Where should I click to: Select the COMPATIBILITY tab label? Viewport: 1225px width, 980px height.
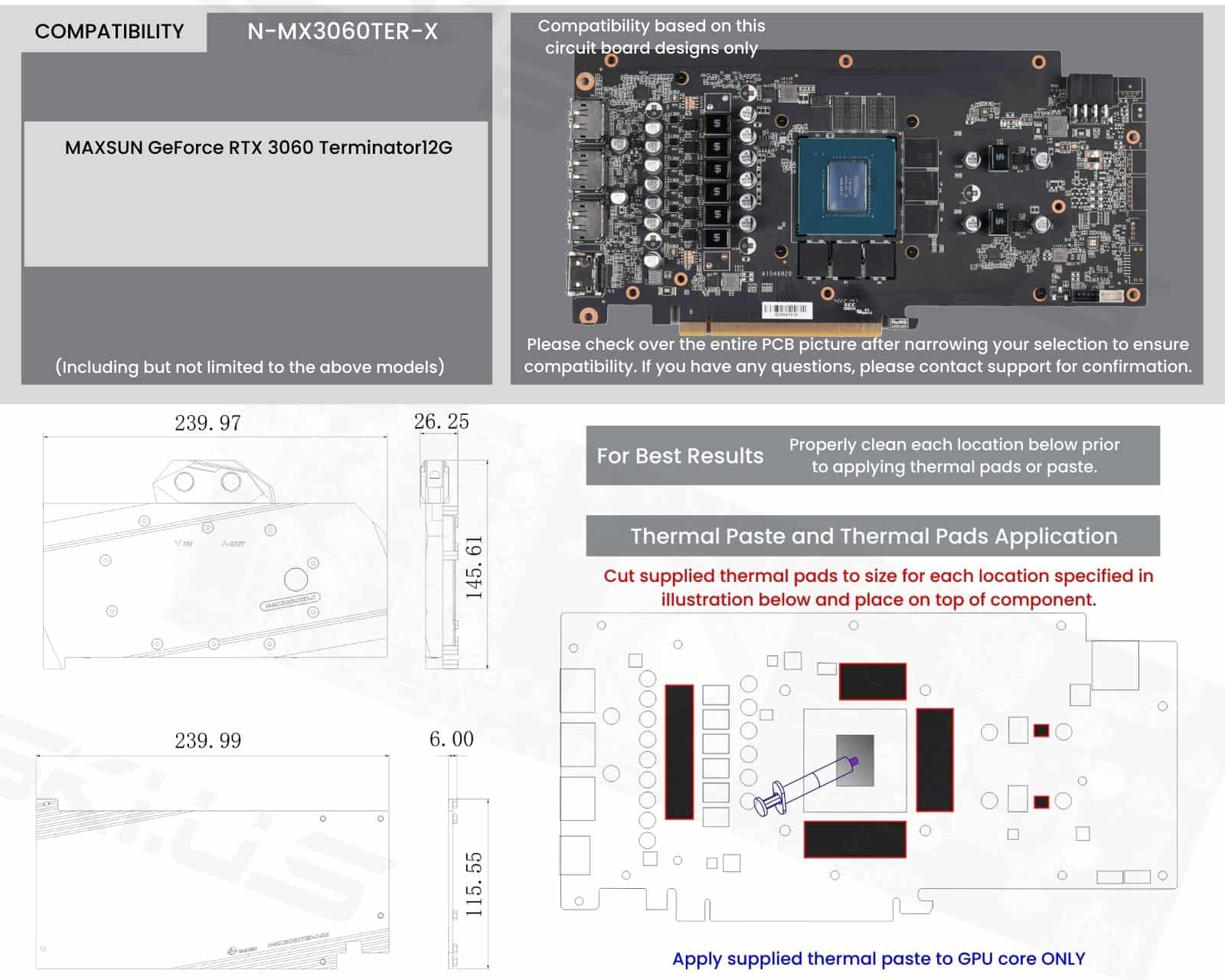click(x=109, y=31)
